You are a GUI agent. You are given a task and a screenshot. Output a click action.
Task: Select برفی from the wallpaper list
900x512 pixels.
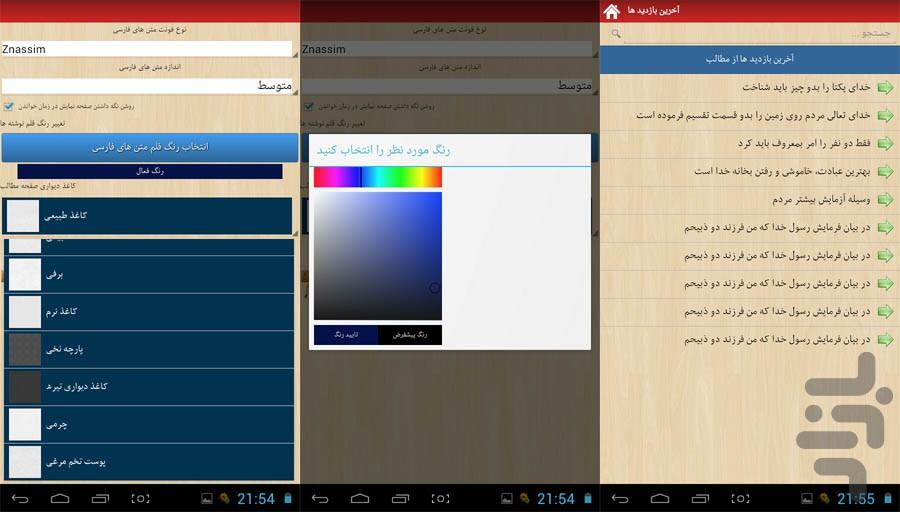pos(150,273)
